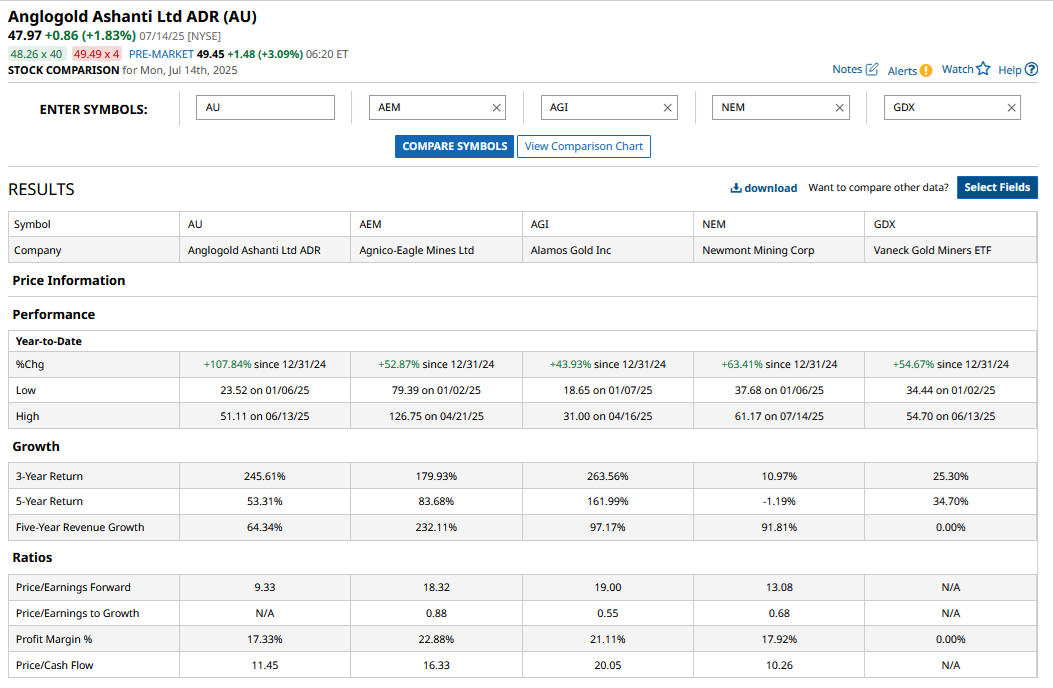
Task: Open the Notes edit icon
Action: point(872,69)
